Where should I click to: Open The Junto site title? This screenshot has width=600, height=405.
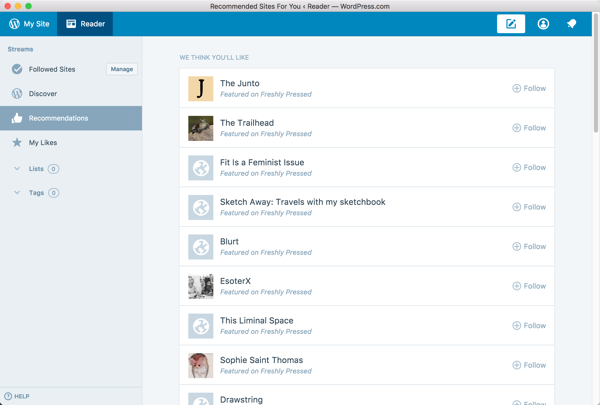[240, 83]
